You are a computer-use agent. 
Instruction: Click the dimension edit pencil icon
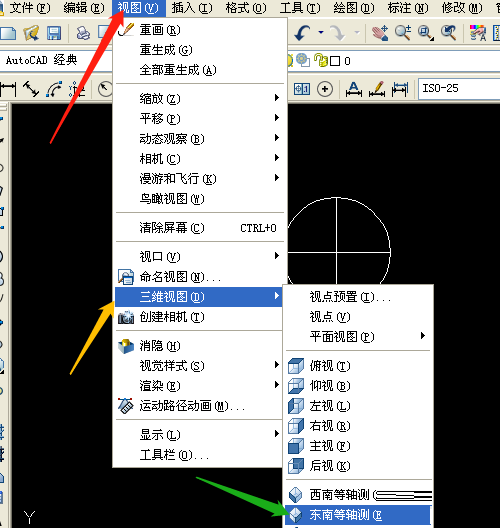(x=377, y=89)
